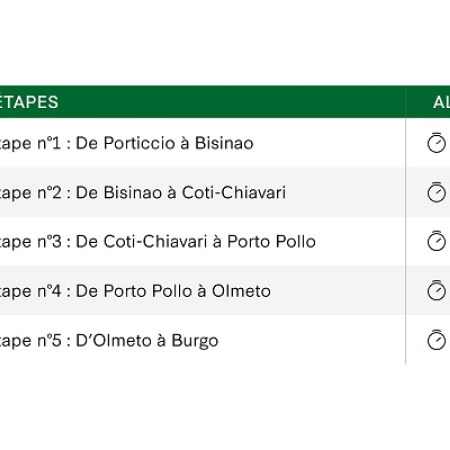Click Coti-Chiavari text in the second row
Screen dimensions: 450x450
(x=234, y=192)
